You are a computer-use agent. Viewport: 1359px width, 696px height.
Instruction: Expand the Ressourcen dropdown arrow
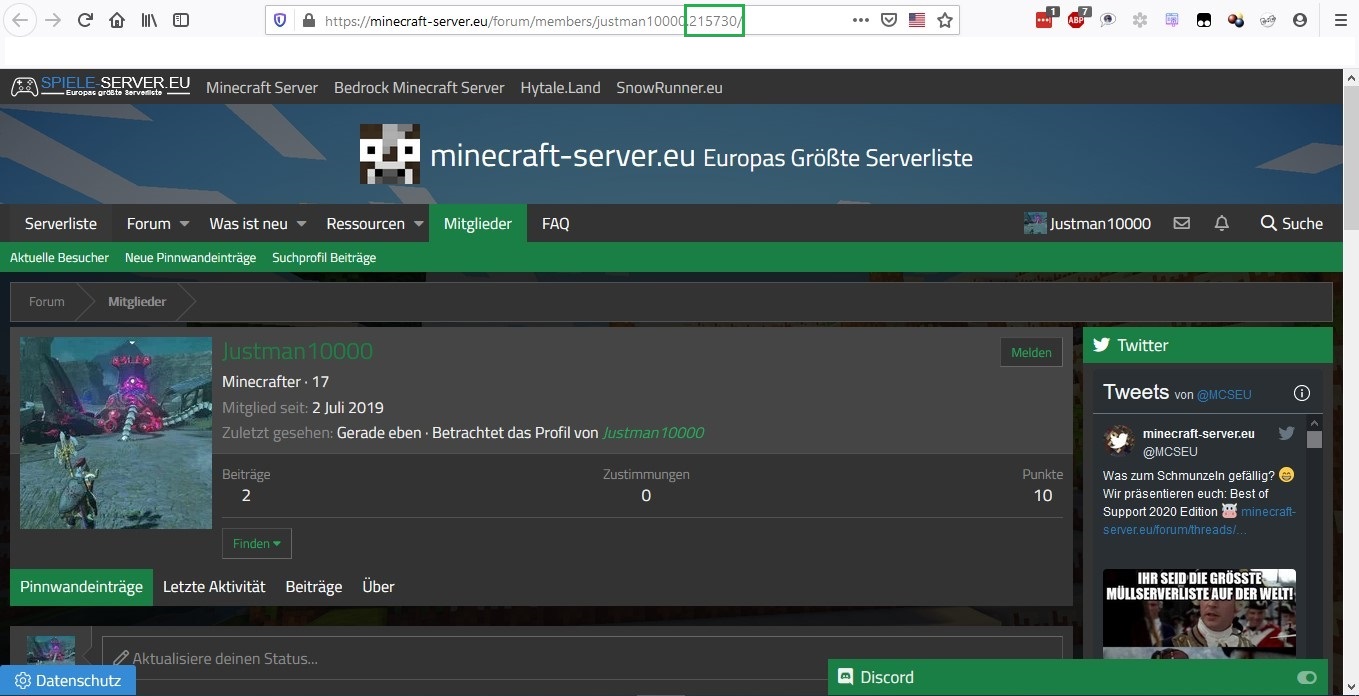point(419,224)
